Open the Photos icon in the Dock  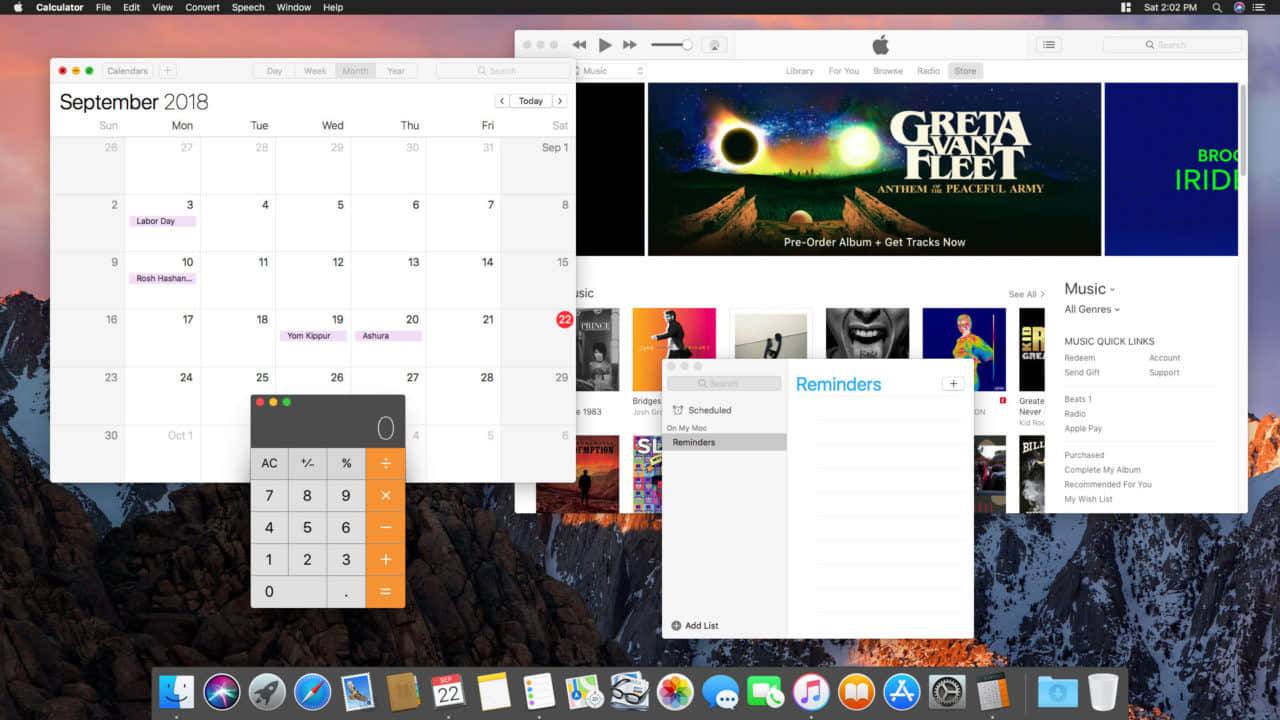point(675,692)
